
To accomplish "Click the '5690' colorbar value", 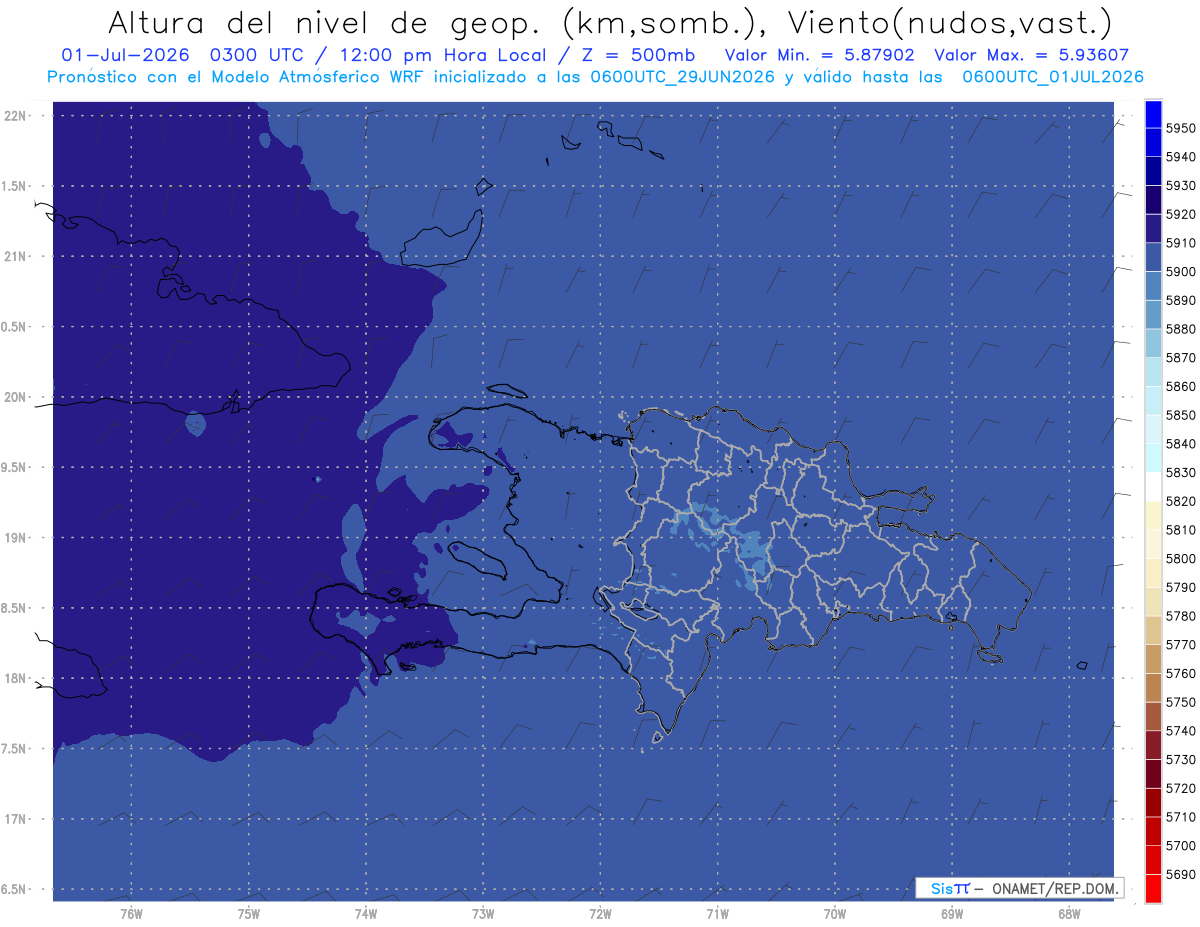I will click(x=1180, y=874).
